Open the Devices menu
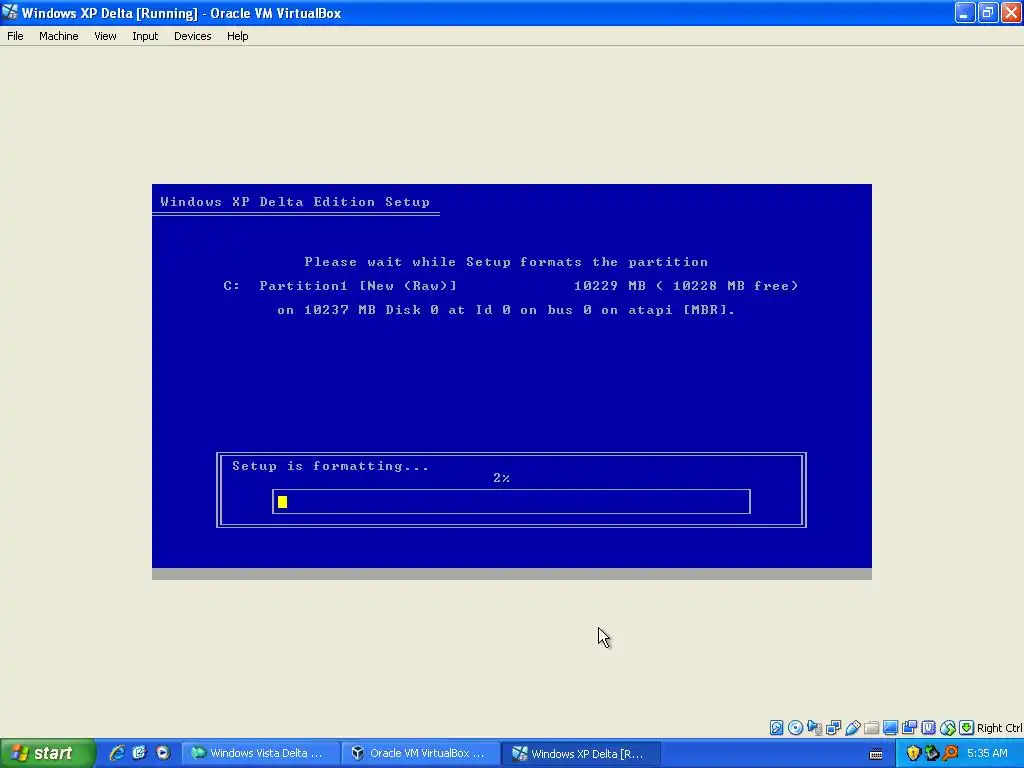Image resolution: width=1024 pixels, height=768 pixels. tap(192, 36)
